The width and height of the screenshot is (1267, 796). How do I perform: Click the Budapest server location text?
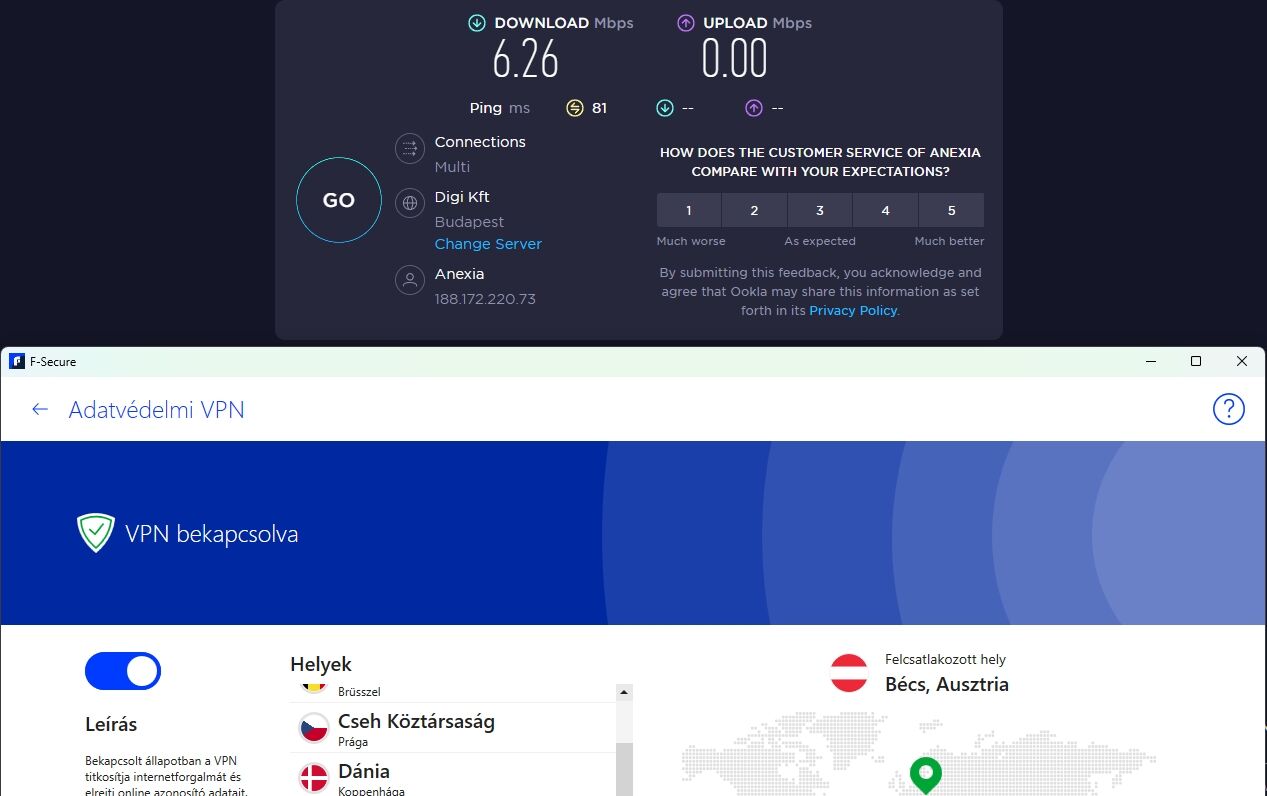(469, 222)
